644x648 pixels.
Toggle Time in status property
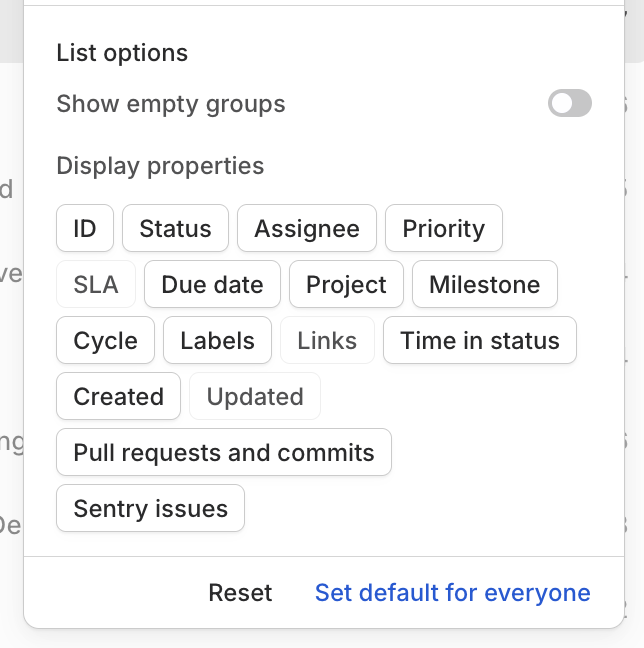tap(480, 341)
